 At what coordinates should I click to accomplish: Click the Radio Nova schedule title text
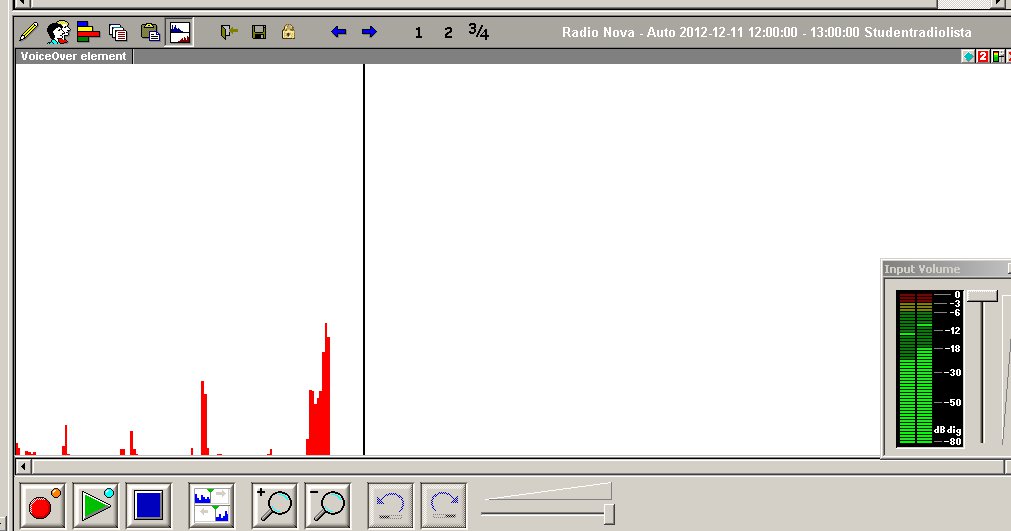tap(767, 32)
